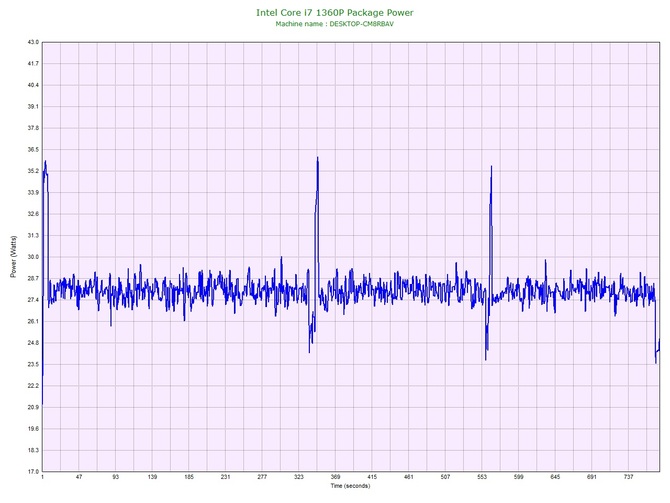Click the 41.7 y-axis label
Viewport: 670px width, 503px height.
click(33, 64)
